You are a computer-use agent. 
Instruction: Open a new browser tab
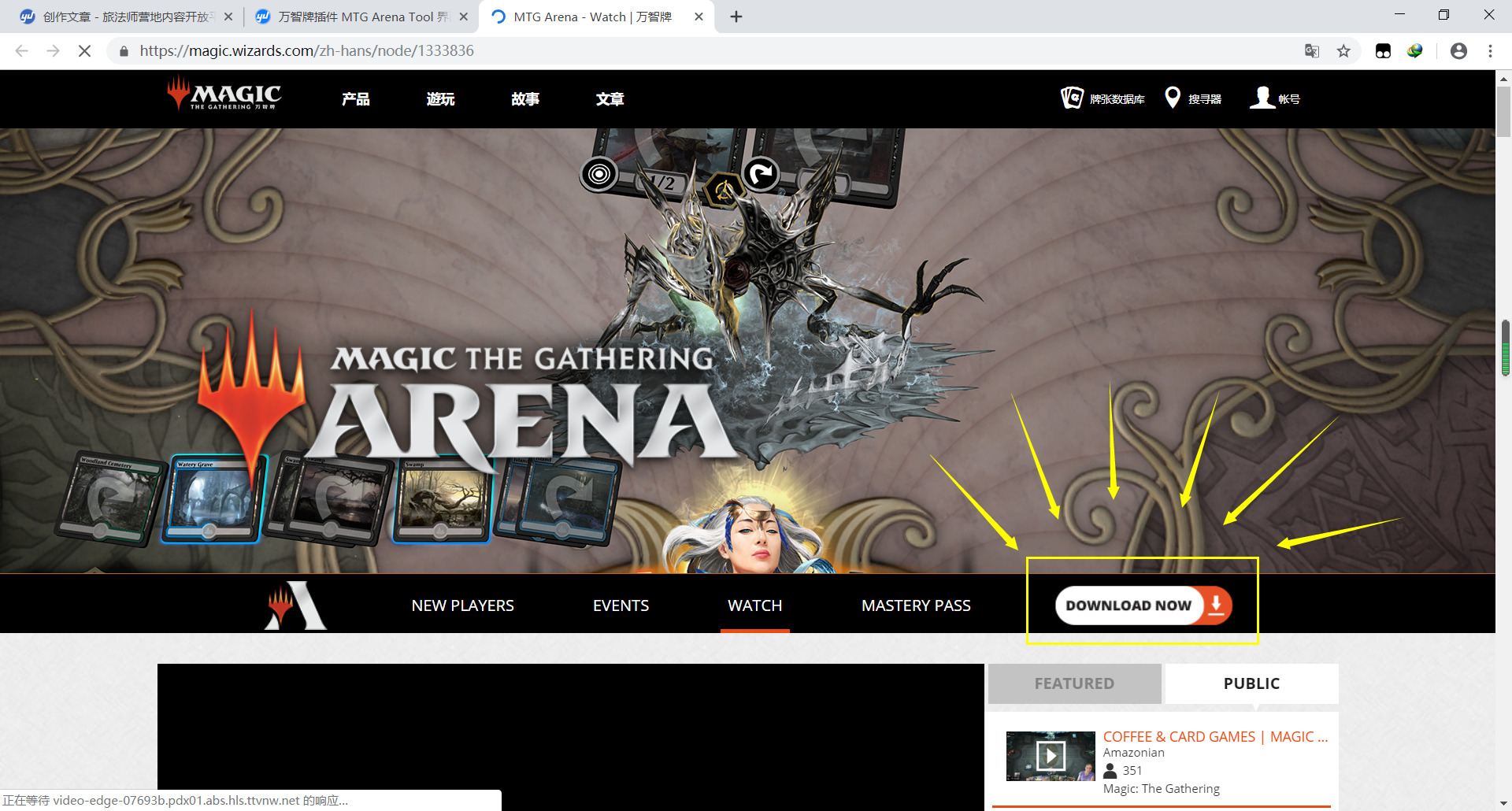(x=736, y=17)
